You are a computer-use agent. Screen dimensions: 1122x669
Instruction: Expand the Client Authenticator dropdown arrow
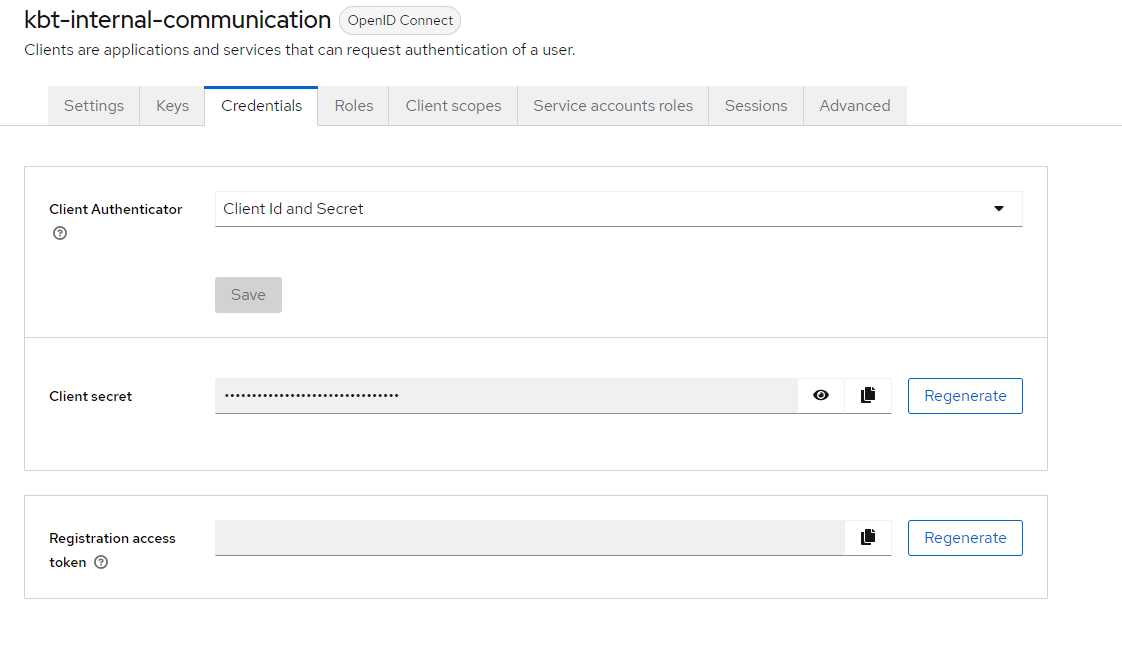tap(999, 209)
